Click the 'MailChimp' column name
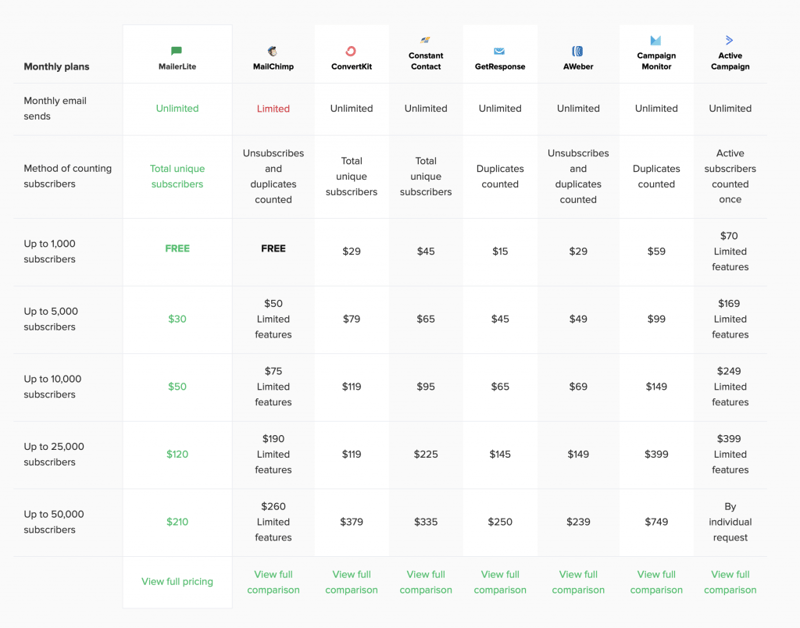The image size is (800, 628). (x=273, y=66)
